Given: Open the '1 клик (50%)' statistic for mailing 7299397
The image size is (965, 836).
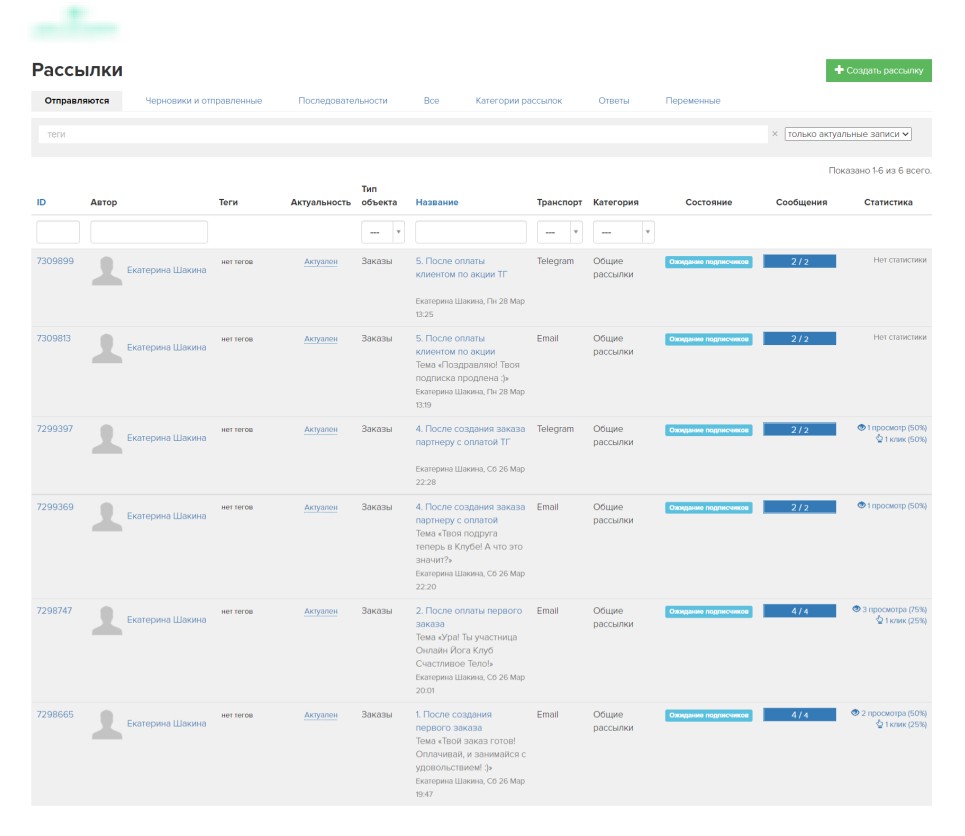Looking at the screenshot, I should (x=900, y=439).
